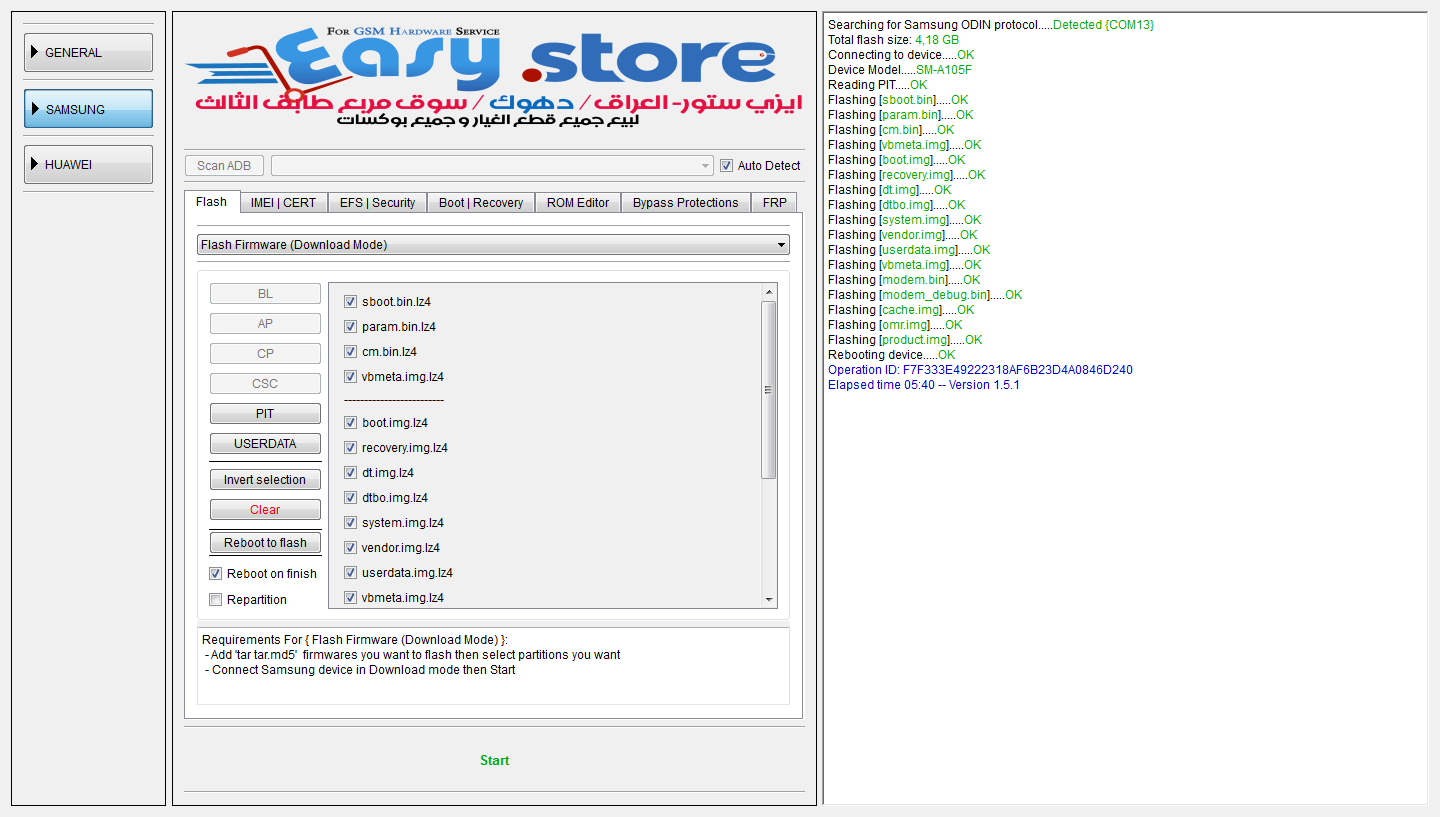Uncheck vendor.img.lz4 partition

click(350, 548)
